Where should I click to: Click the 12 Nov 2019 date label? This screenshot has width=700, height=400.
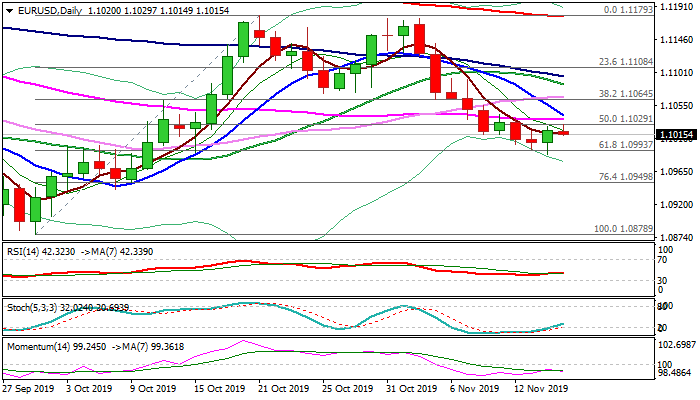[540, 389]
